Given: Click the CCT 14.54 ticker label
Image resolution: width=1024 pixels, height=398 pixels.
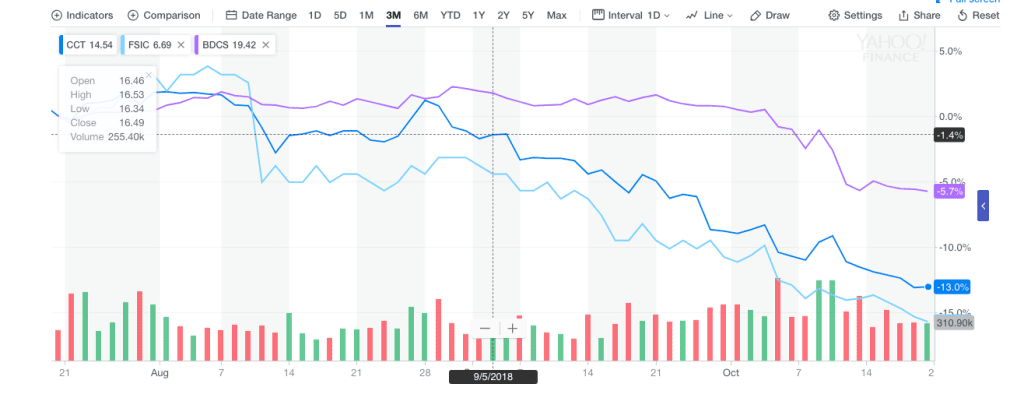Looking at the screenshot, I should [x=89, y=44].
